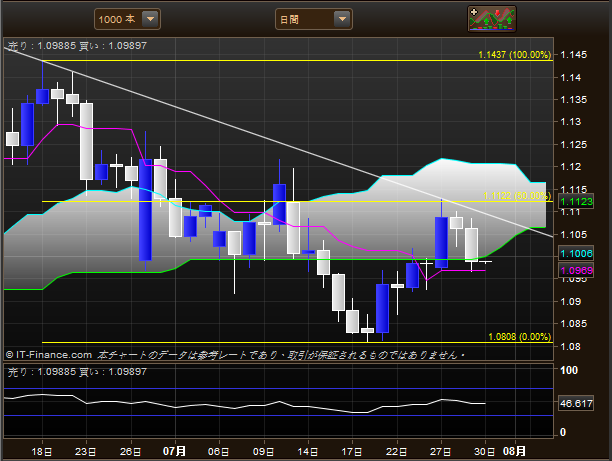Image resolution: width=612 pixels, height=461 pixels.
Task: Select the green 1.1123 price tag
Action: (576, 201)
